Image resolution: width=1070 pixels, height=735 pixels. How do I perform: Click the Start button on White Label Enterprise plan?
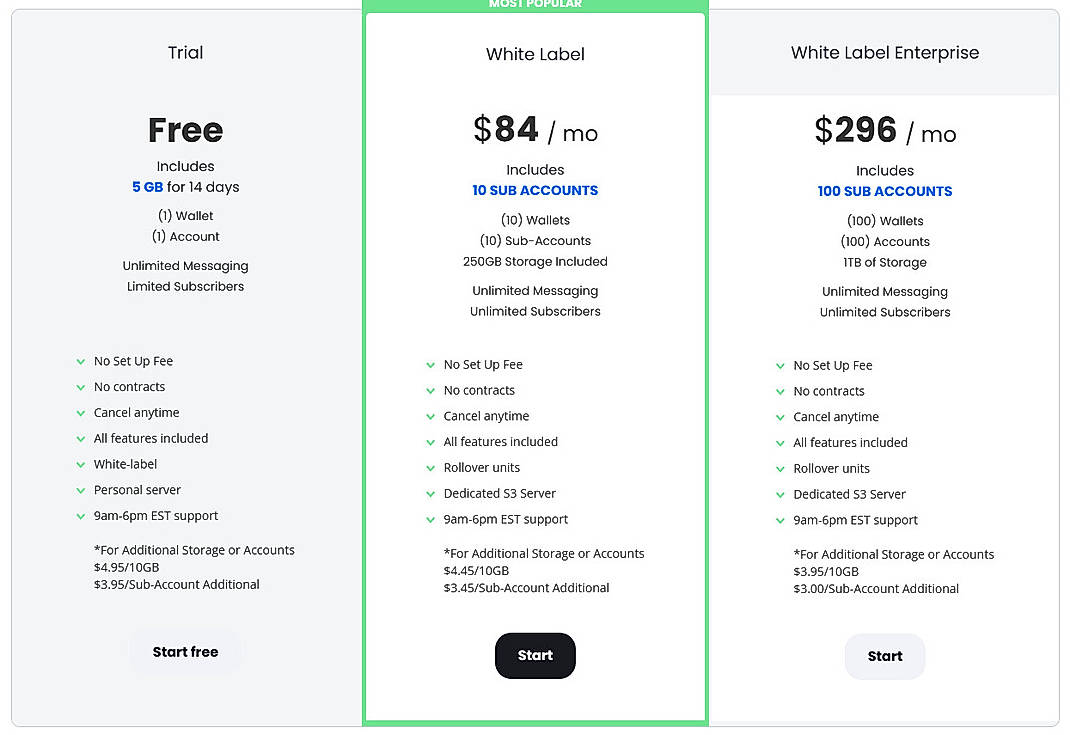point(884,656)
